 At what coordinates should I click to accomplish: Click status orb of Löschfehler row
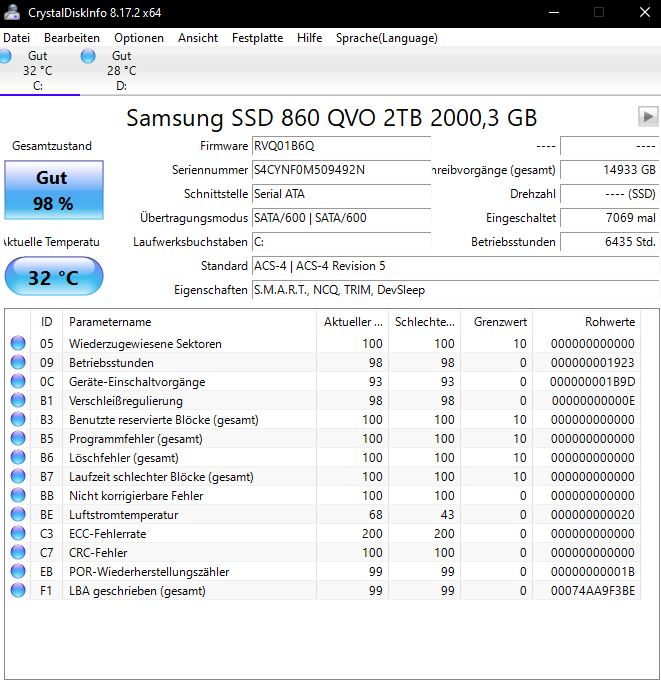18,457
